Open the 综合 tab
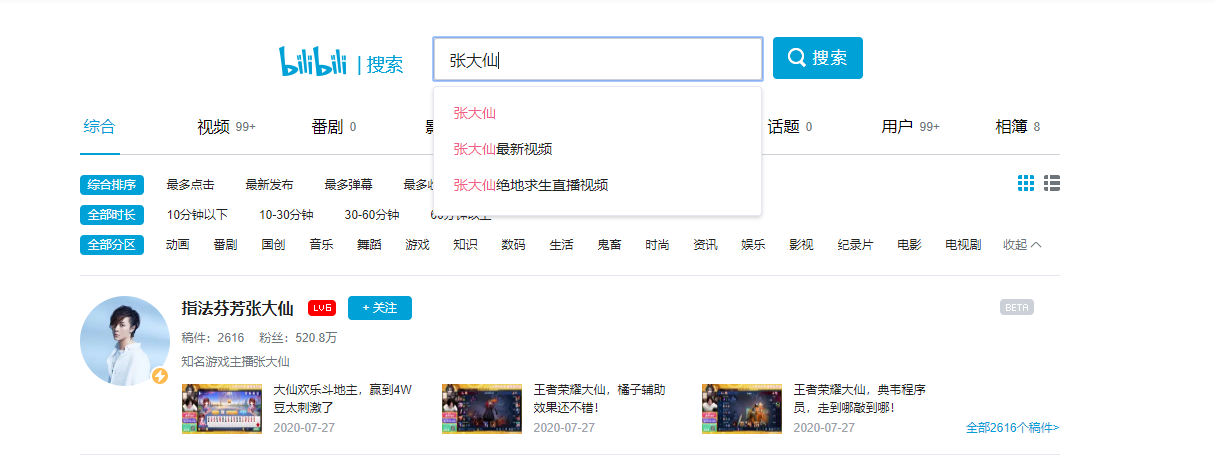Screen dimensions: 1215x455 click(x=99, y=127)
